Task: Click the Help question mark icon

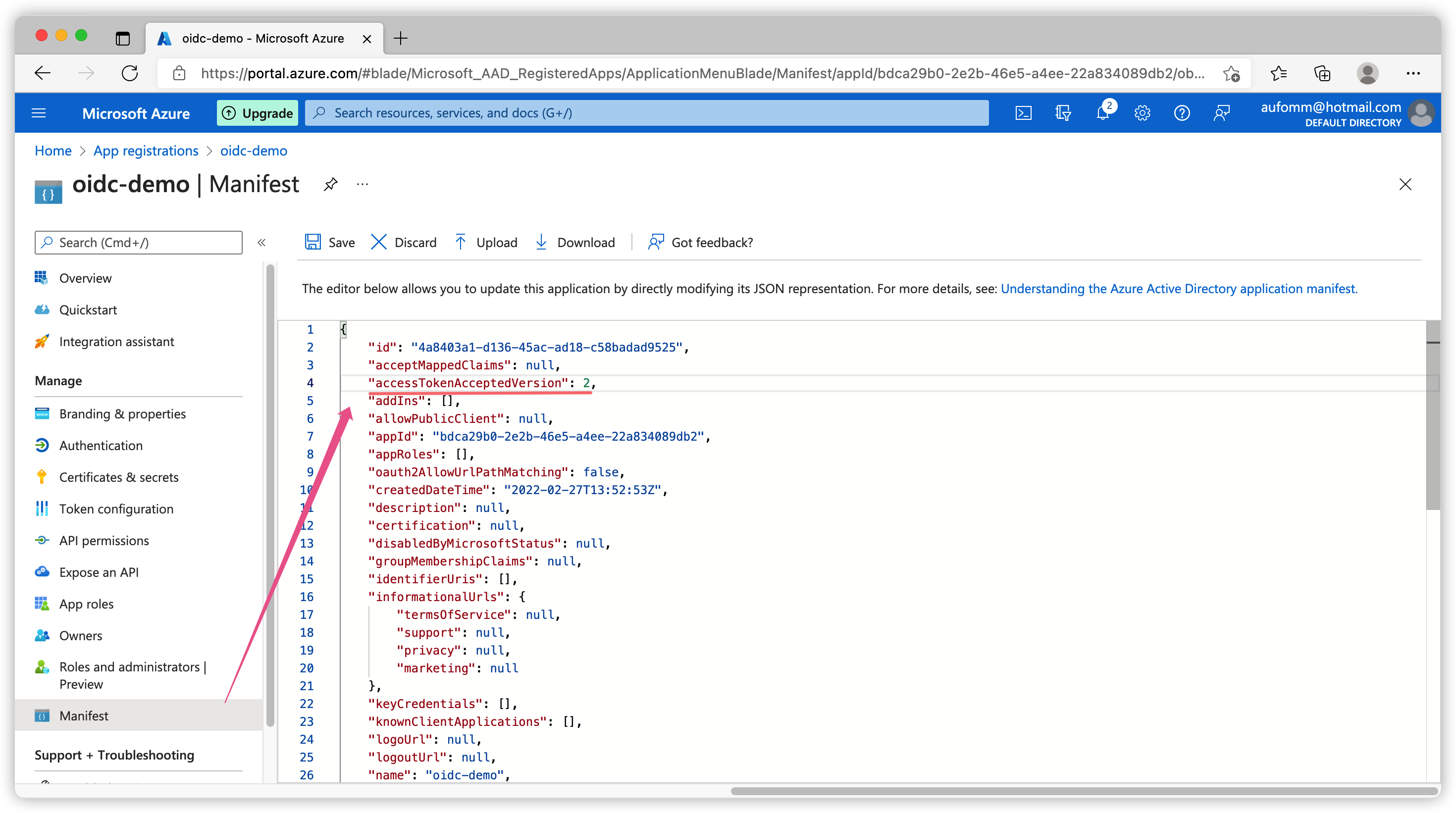Action: coord(1181,113)
